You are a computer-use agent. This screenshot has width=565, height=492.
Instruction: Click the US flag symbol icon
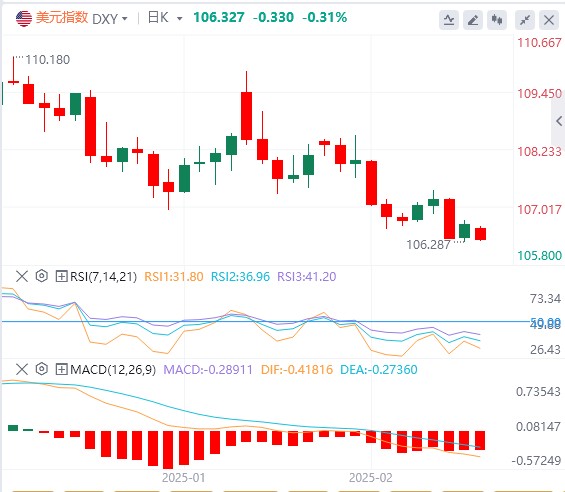coord(24,18)
